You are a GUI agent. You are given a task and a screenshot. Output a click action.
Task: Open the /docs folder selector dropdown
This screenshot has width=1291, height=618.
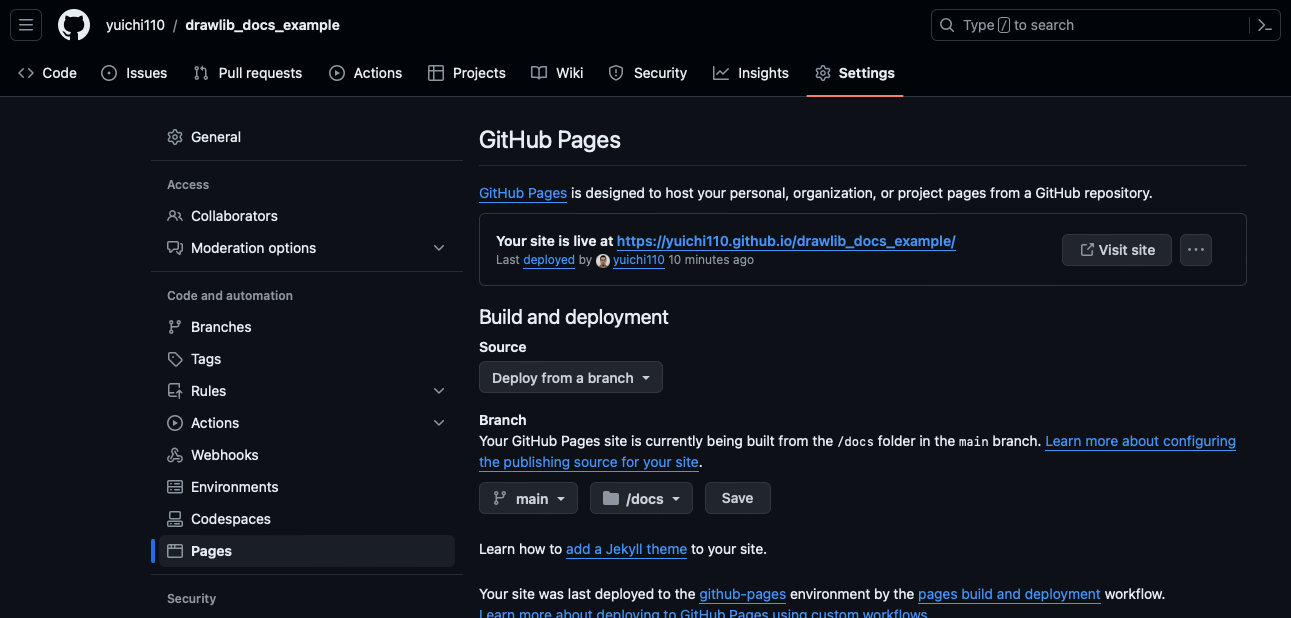point(641,498)
